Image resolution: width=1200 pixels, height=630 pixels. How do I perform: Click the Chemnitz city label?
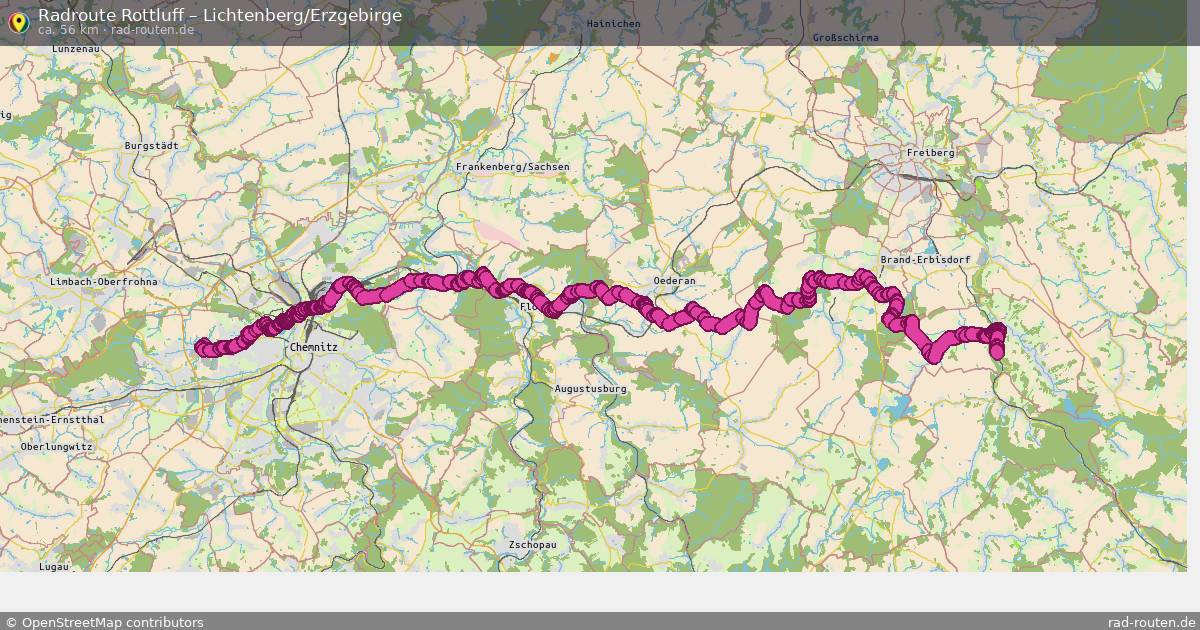coord(313,347)
